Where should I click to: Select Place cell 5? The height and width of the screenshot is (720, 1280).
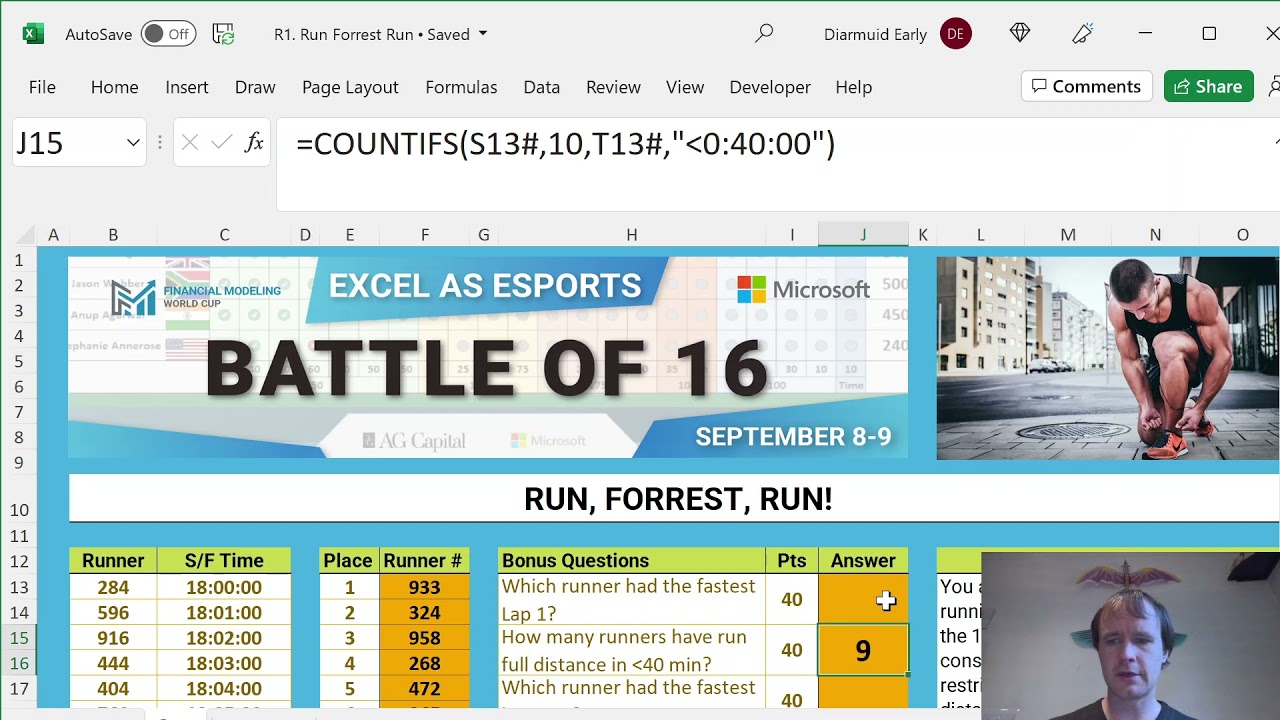pyautogui.click(x=349, y=688)
